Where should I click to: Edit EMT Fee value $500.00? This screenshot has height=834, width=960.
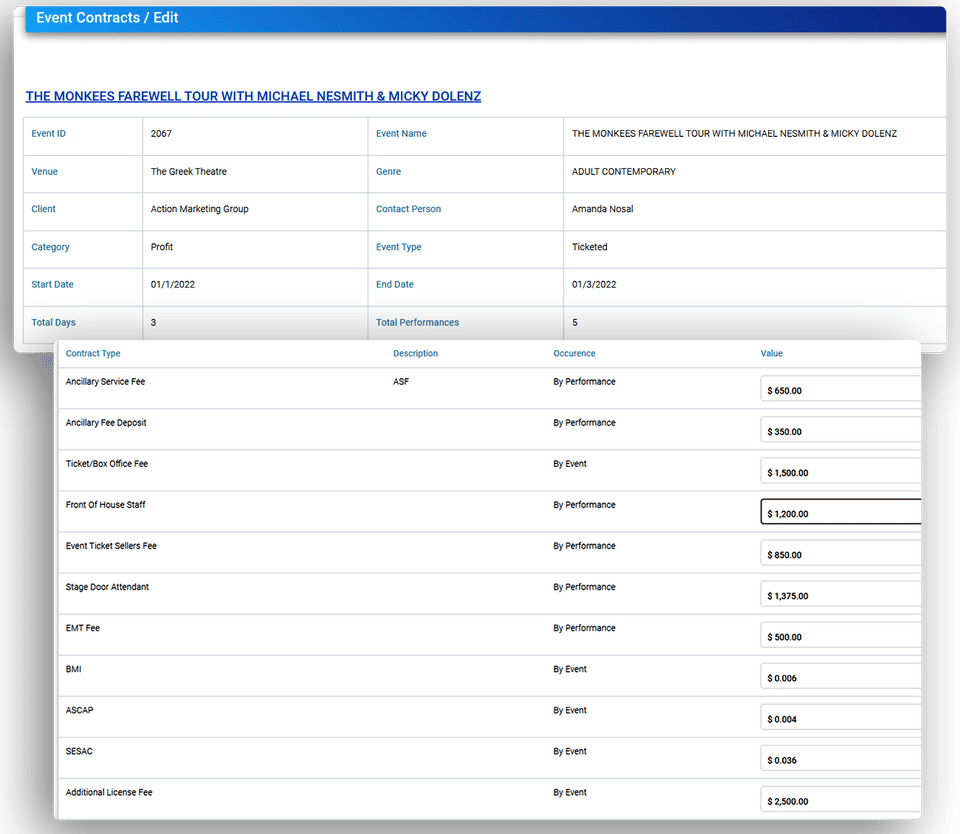(841, 635)
